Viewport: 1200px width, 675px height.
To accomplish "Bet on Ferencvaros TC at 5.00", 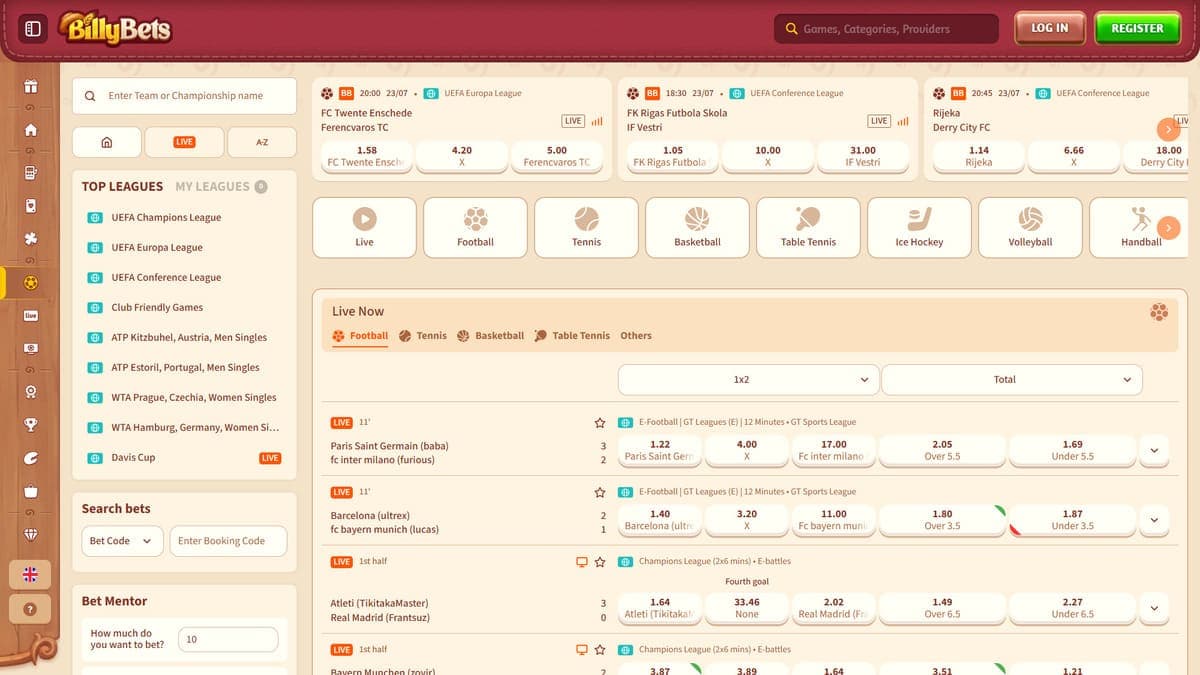I will (556, 156).
